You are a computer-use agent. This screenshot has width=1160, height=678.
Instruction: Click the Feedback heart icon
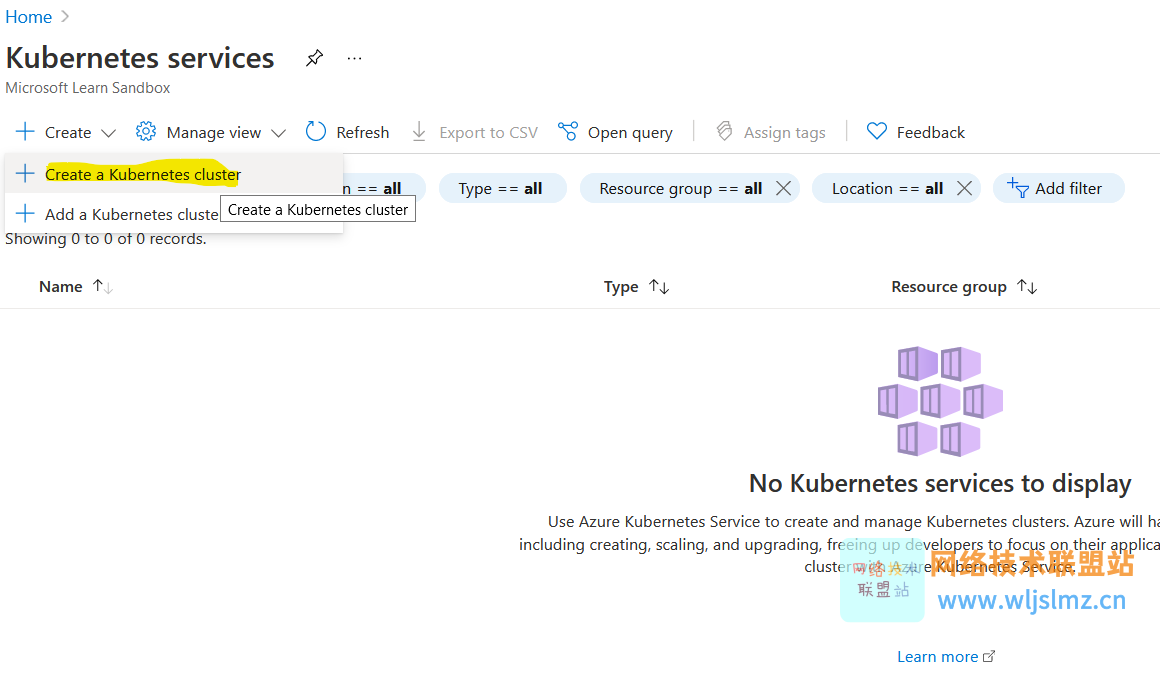pos(877,132)
